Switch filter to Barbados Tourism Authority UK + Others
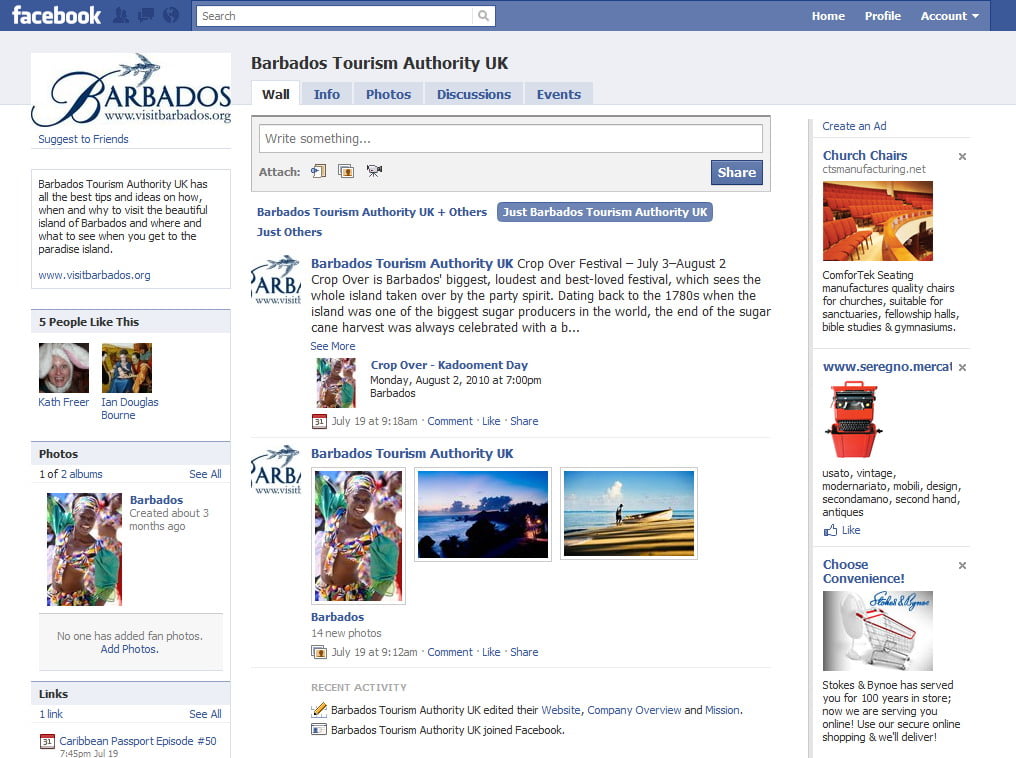The width and height of the screenshot is (1016, 758). click(371, 212)
